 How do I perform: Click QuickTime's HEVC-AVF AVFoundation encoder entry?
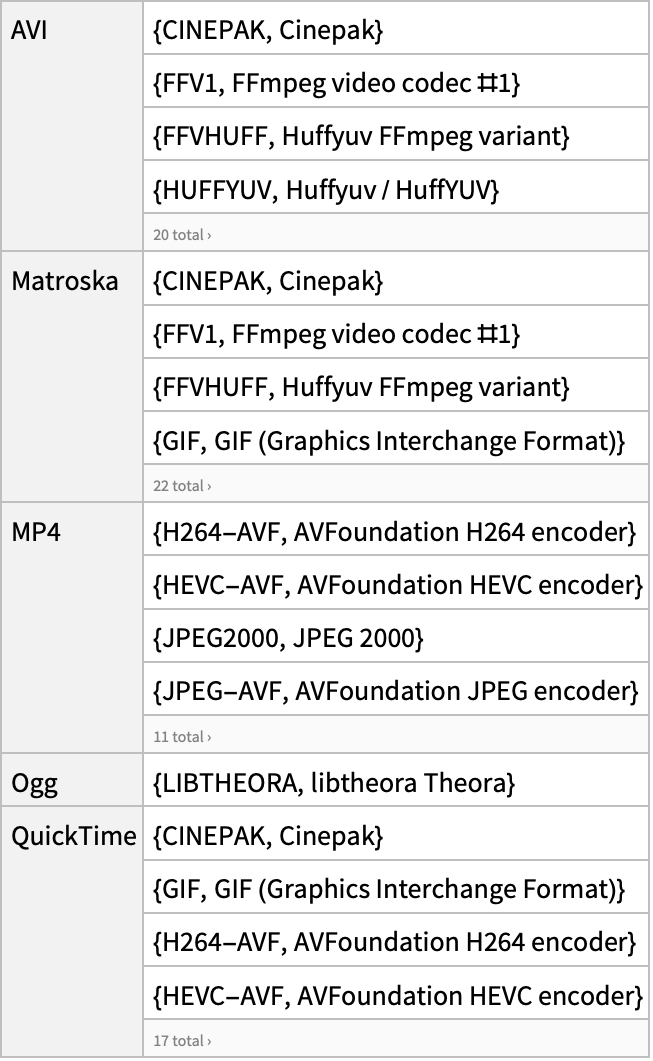(x=396, y=993)
